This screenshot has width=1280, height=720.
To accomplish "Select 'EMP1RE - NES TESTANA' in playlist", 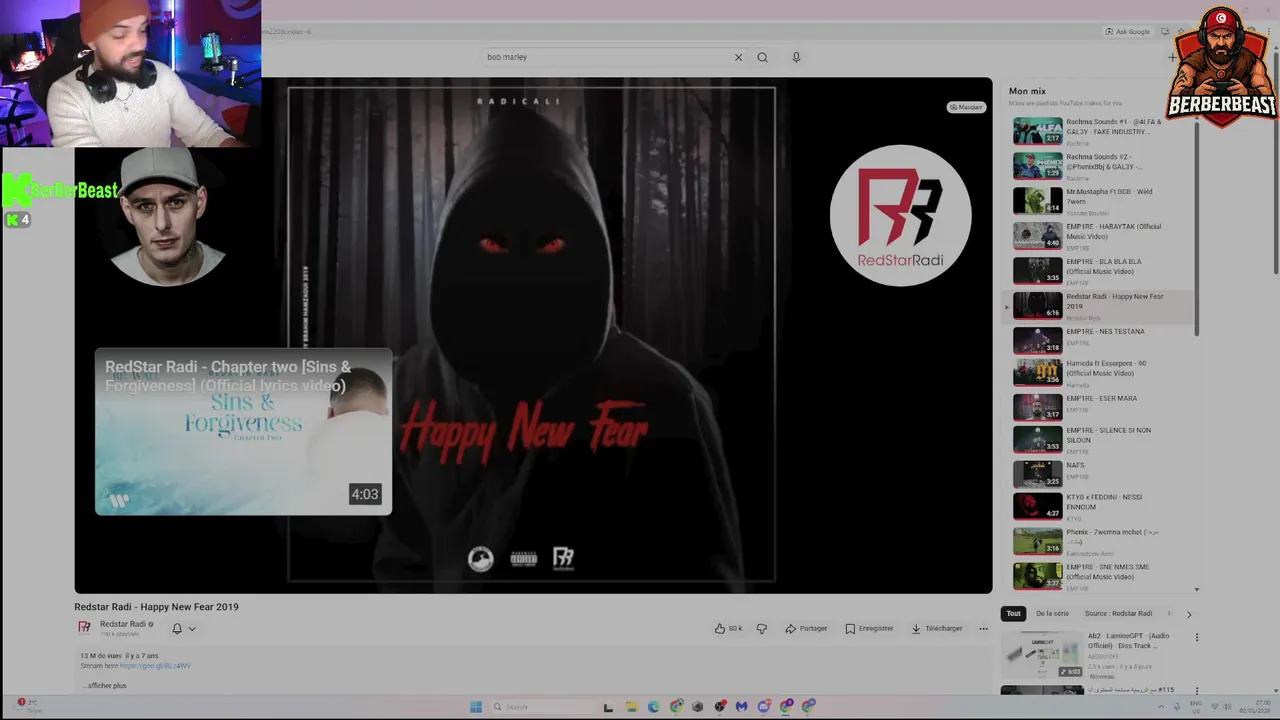I will coord(1100,339).
